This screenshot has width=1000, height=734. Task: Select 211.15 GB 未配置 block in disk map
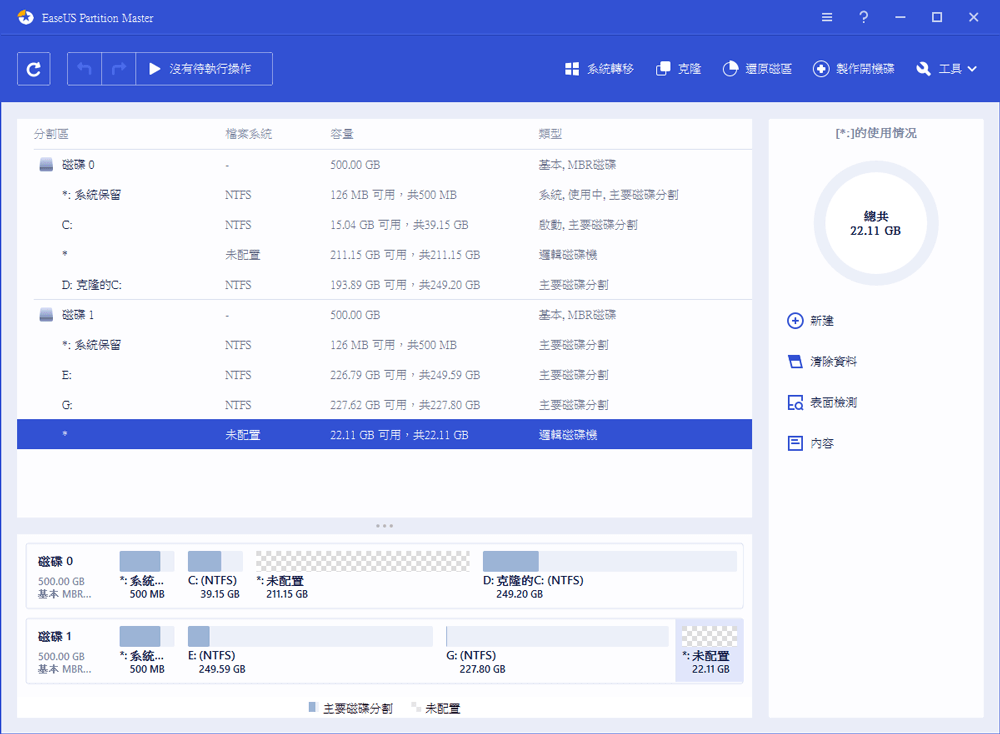(363, 575)
